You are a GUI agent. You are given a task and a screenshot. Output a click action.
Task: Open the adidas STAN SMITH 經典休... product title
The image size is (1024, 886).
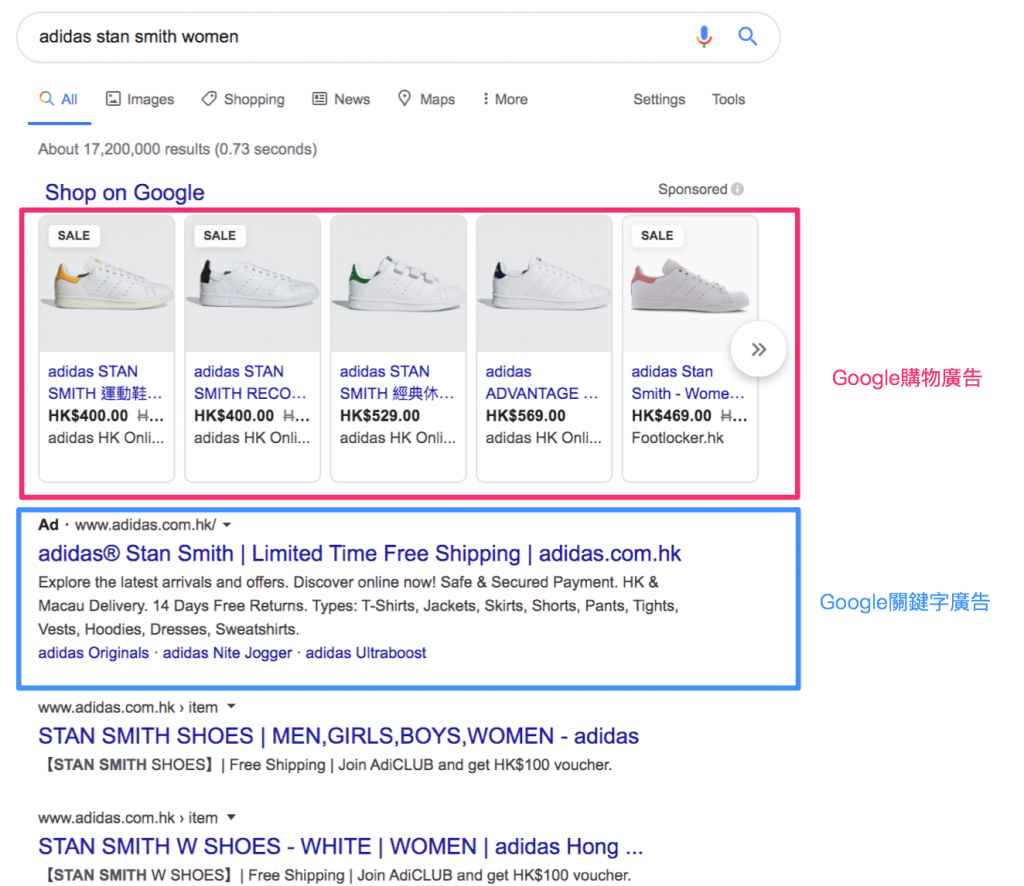[x=397, y=383]
